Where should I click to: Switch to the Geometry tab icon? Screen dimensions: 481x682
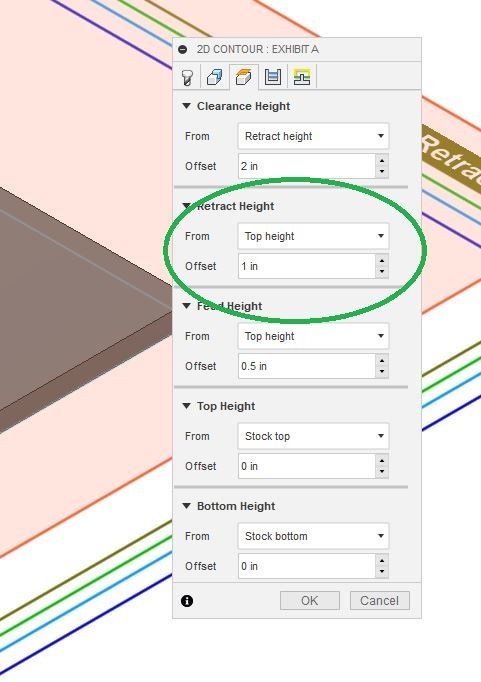pyautogui.click(x=215, y=78)
